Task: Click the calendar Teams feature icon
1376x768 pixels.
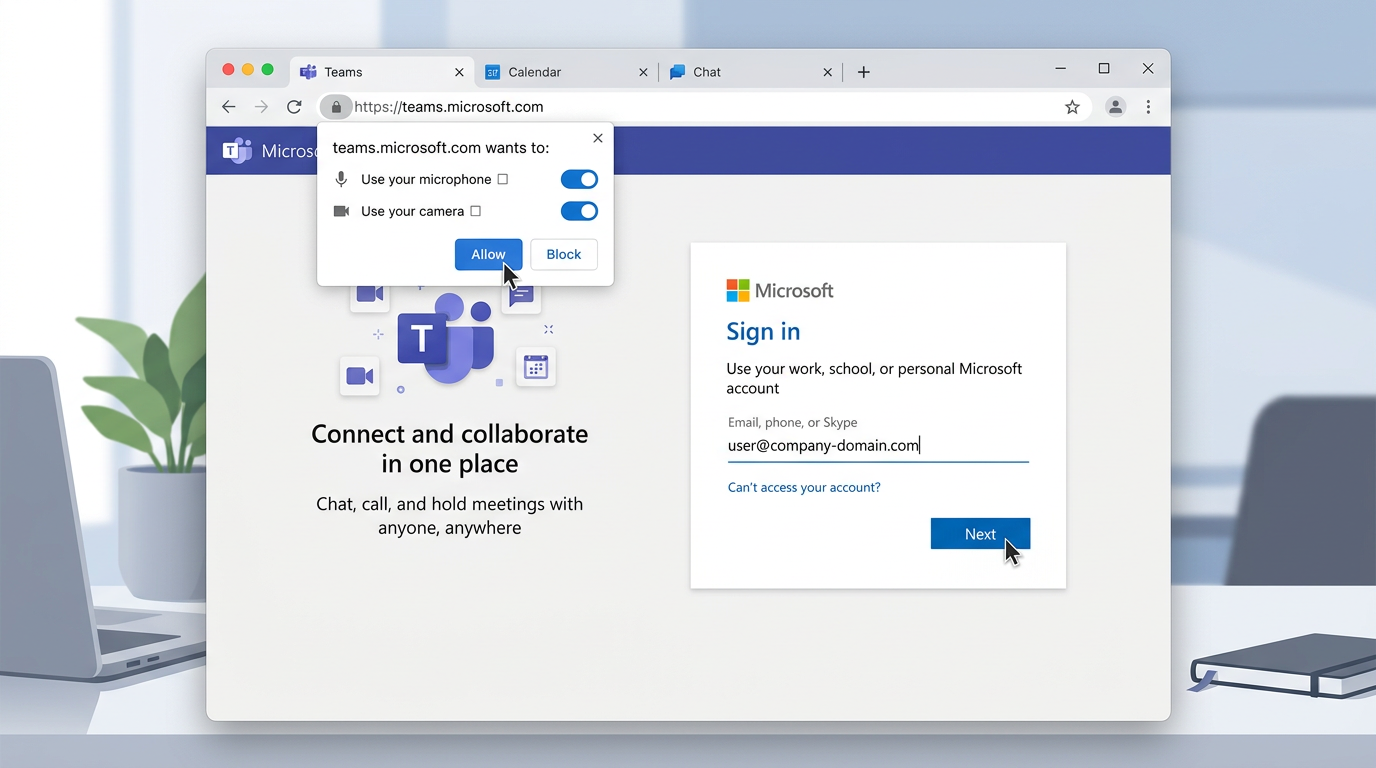Action: pos(536,367)
